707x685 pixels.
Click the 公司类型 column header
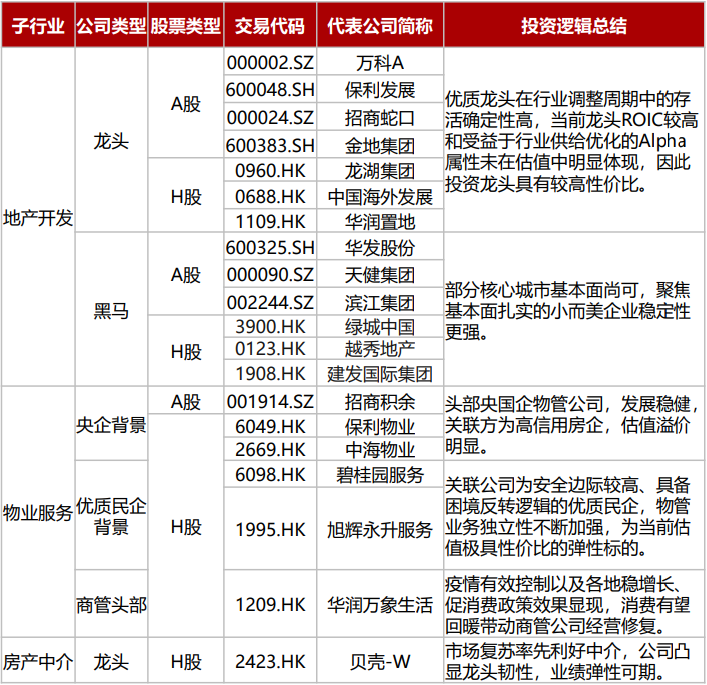(x=111, y=25)
